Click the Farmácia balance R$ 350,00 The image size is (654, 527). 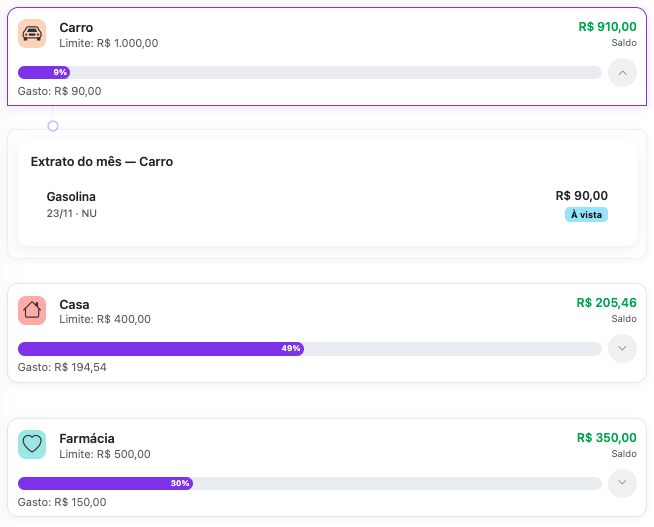pos(606,438)
